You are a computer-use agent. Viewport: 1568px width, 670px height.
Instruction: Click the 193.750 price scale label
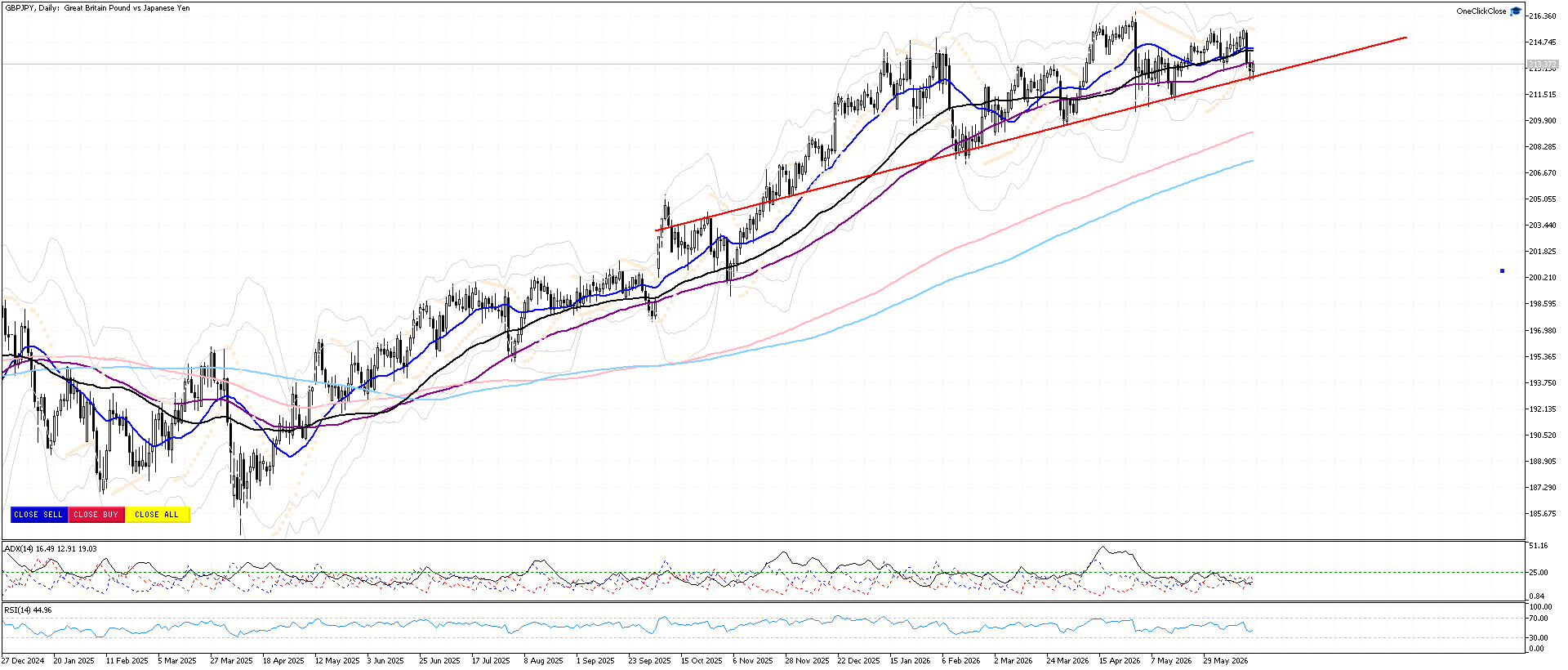click(x=1542, y=383)
